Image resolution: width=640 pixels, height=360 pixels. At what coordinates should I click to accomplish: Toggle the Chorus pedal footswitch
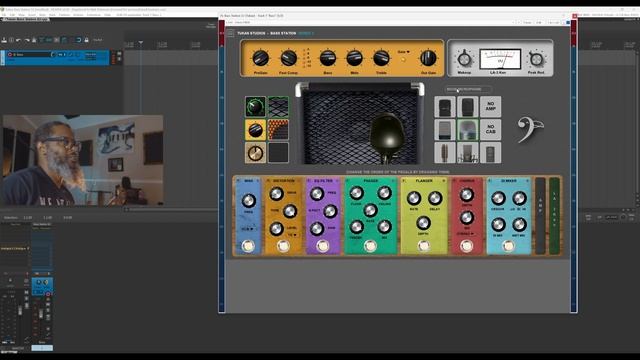[x=467, y=246]
